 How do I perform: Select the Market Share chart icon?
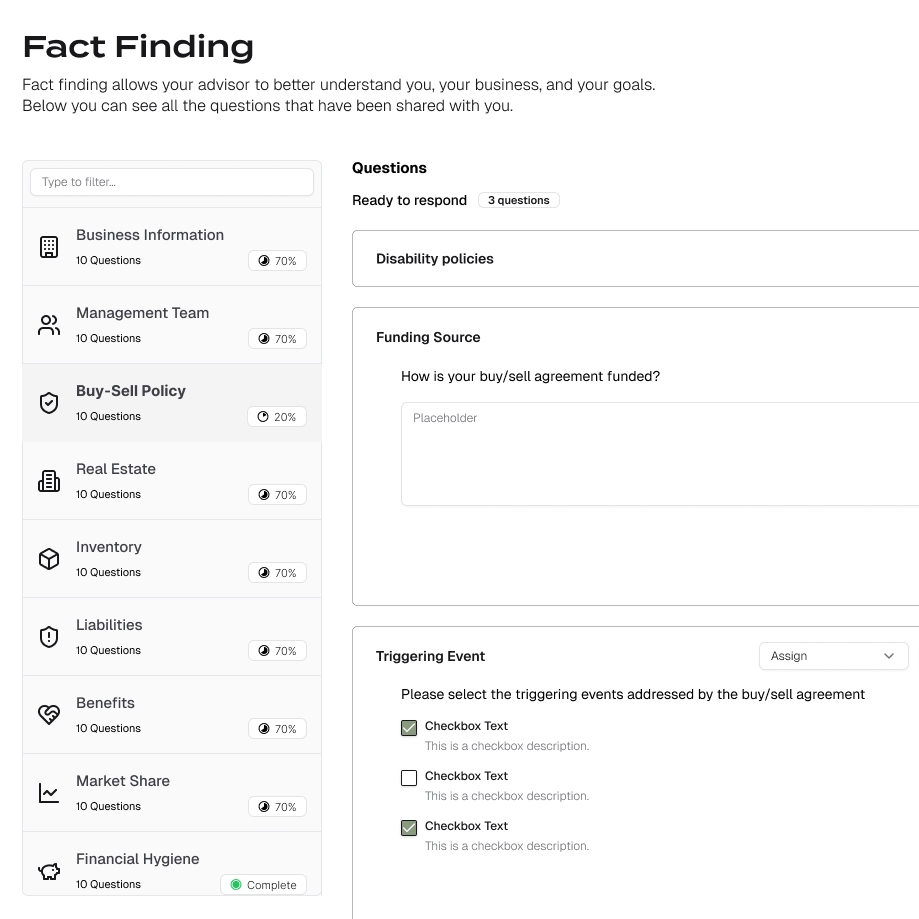[x=48, y=792]
